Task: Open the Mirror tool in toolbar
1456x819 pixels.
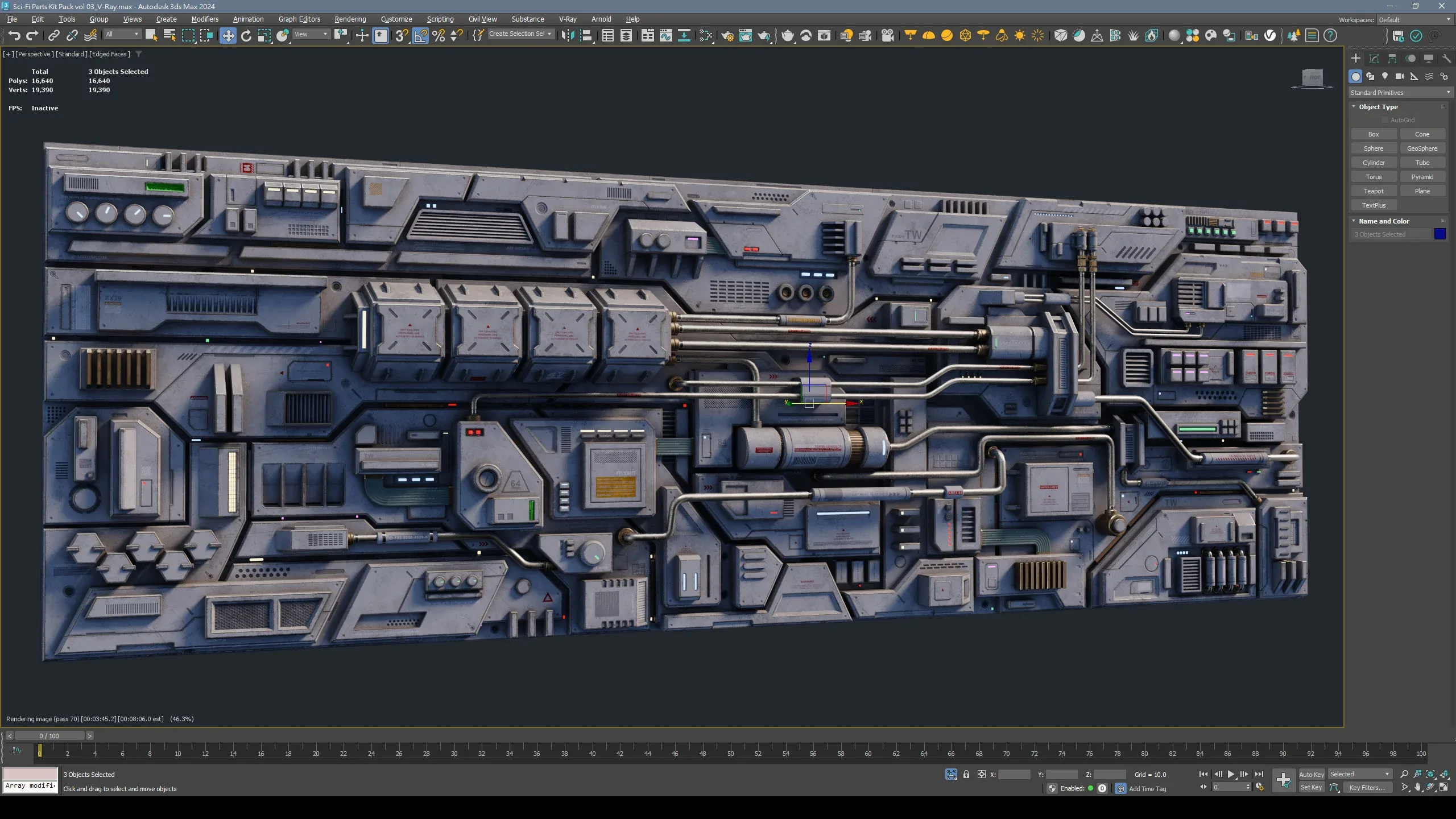Action: (567, 36)
